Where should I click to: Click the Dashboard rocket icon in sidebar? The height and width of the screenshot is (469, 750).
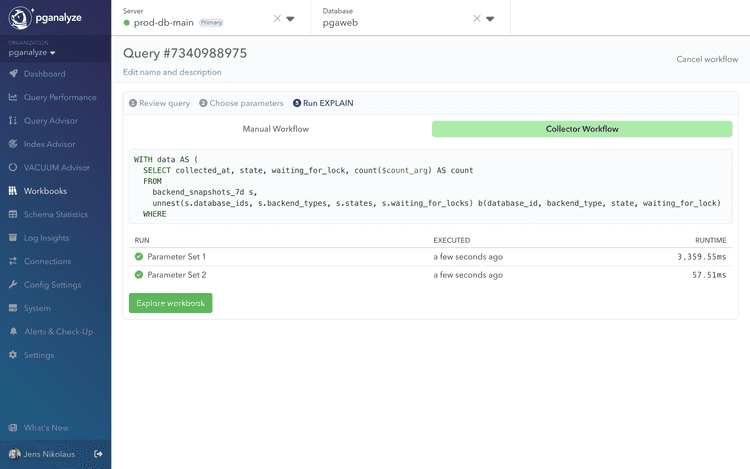(13, 74)
